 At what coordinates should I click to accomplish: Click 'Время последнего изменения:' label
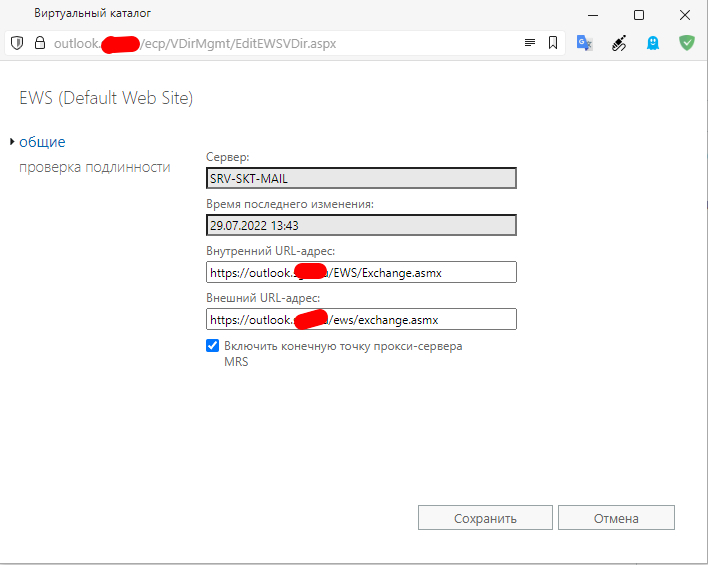290,204
